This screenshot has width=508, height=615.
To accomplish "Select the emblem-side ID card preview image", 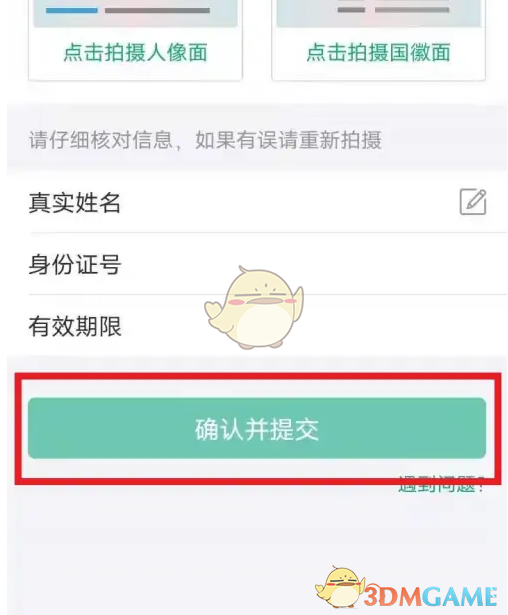I will coord(379,13).
